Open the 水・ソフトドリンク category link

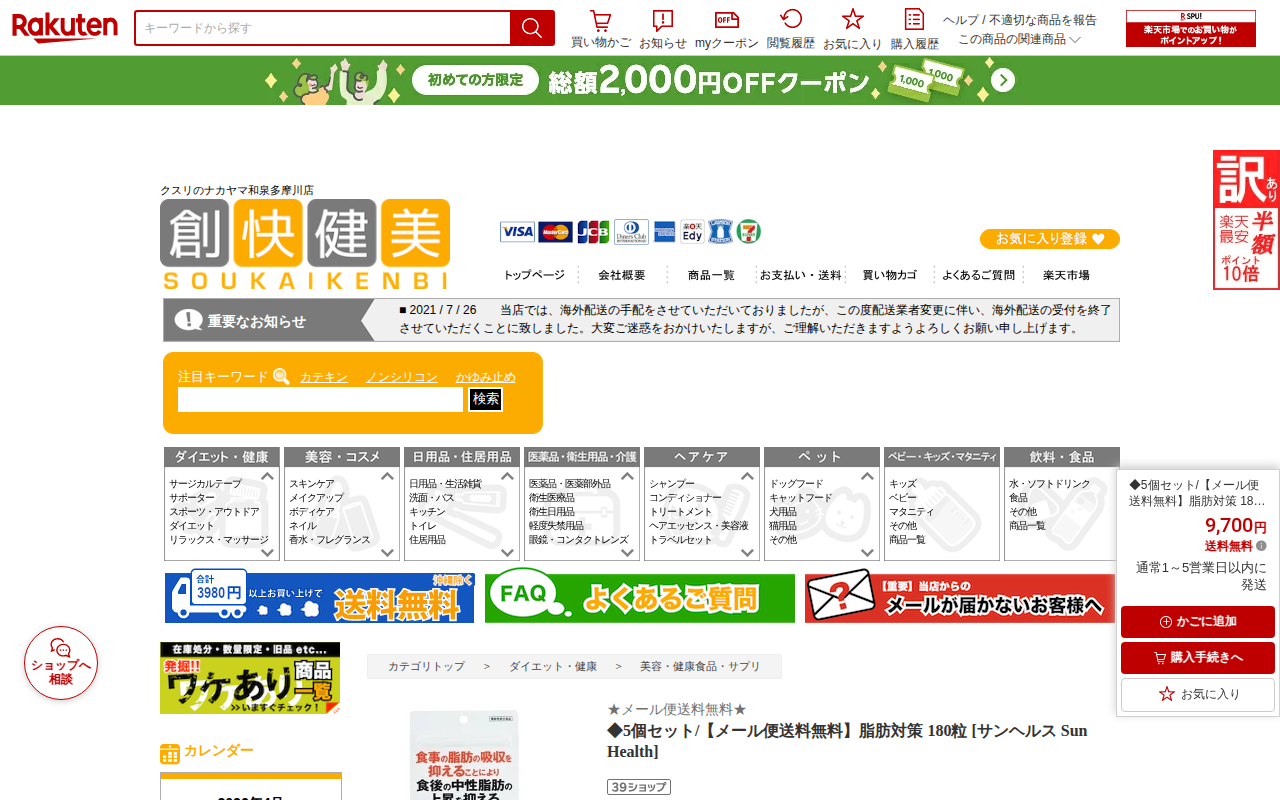point(1050,484)
